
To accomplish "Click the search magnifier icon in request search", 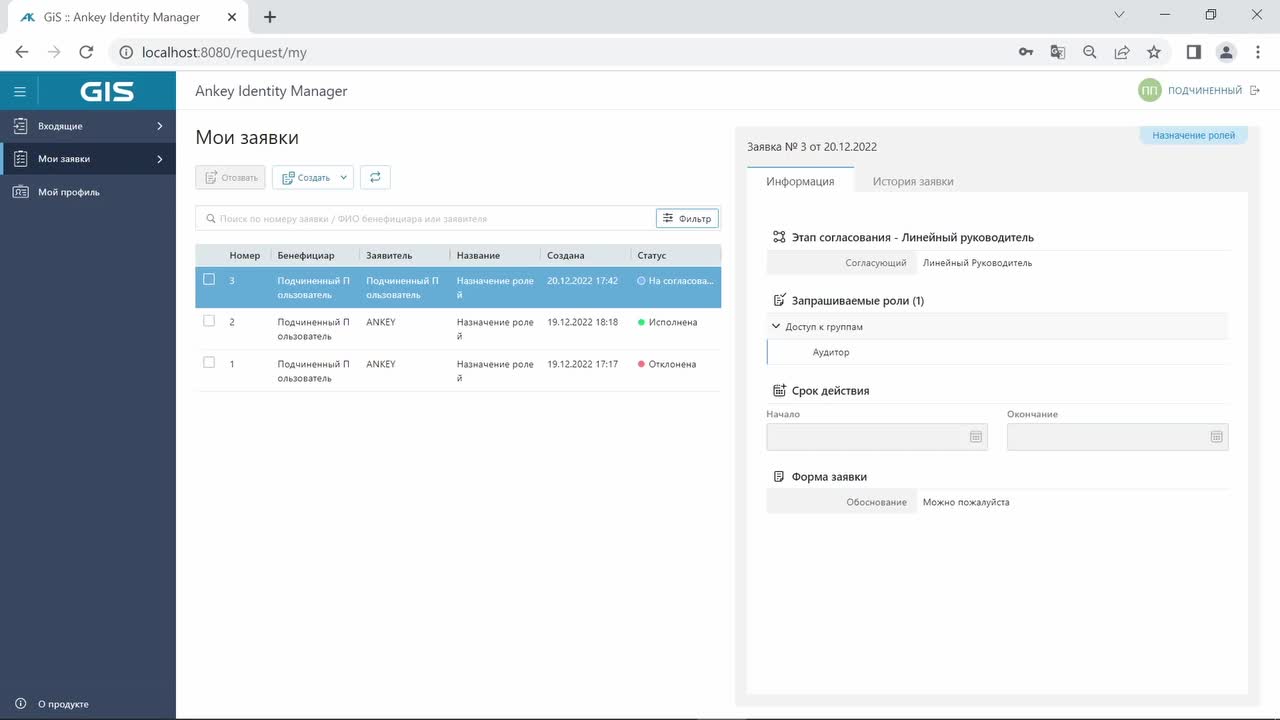I will 210,218.
